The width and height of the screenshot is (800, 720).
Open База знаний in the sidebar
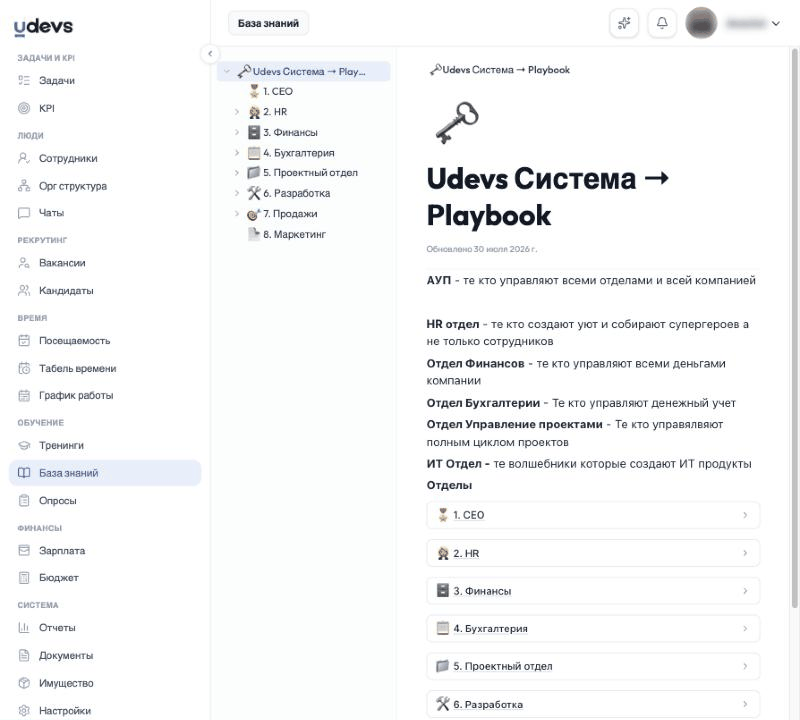pos(105,473)
